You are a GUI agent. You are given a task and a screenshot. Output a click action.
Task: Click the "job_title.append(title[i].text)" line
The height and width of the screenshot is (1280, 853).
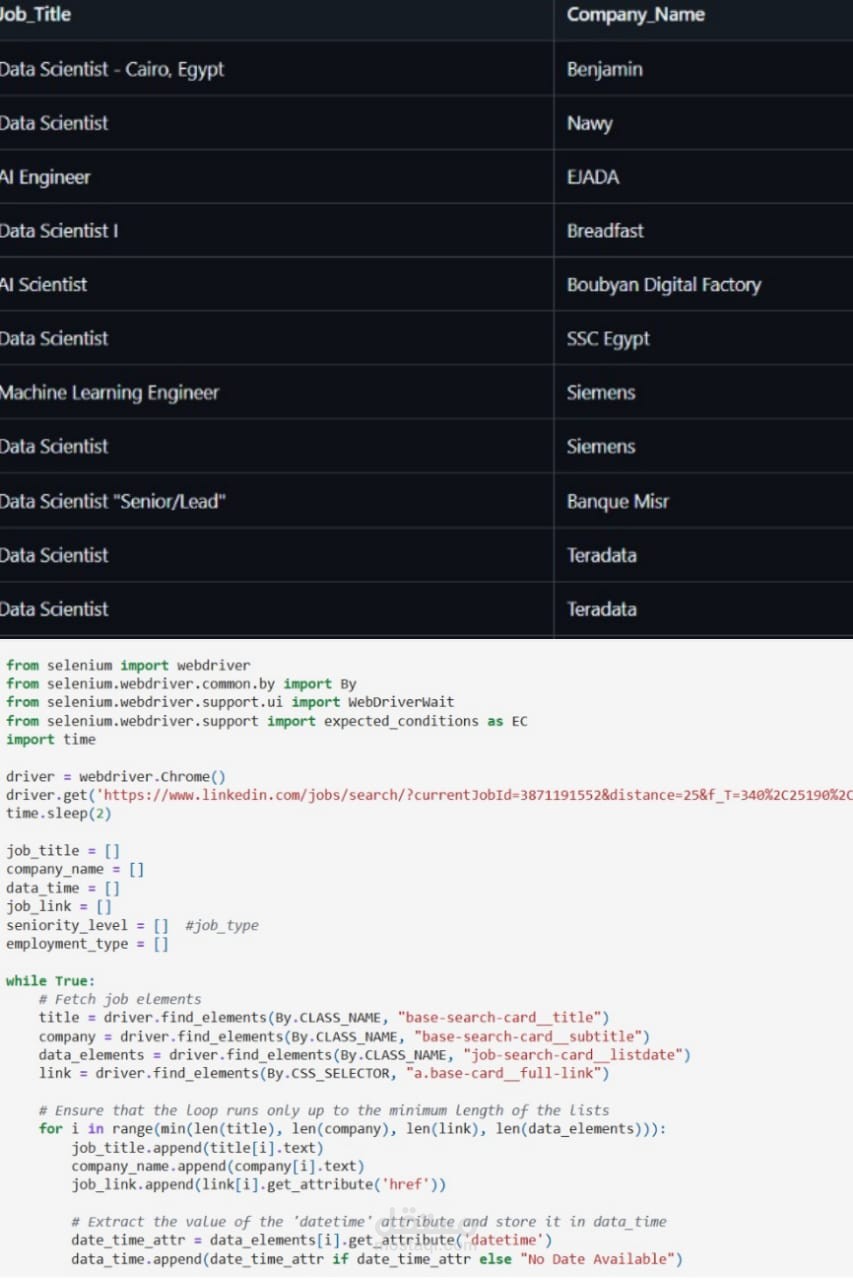tap(197, 1147)
